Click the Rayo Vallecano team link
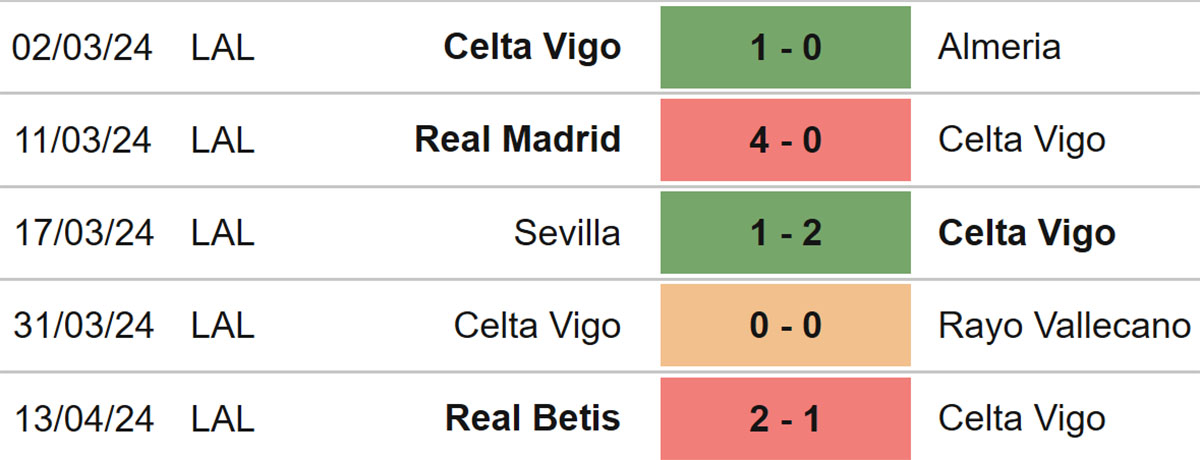This screenshot has height=460, width=1200. point(1064,326)
